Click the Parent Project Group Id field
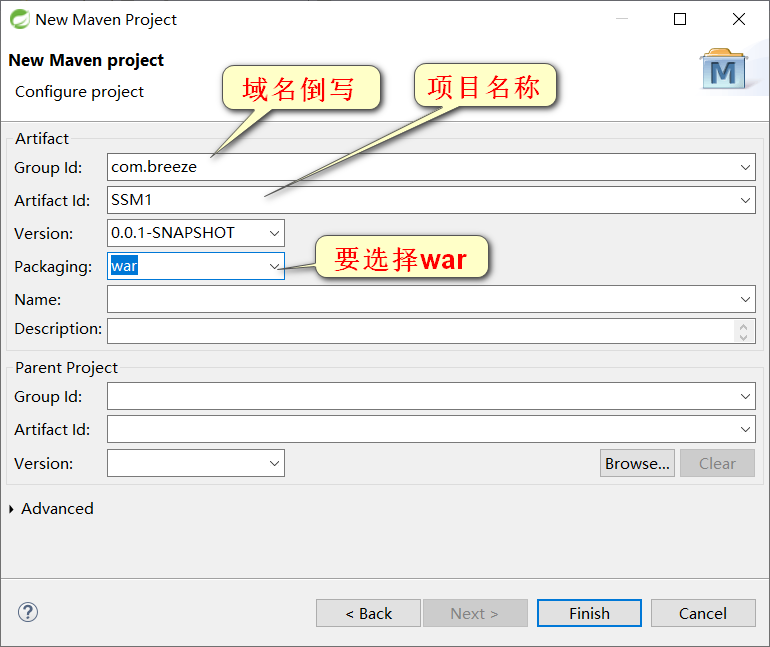Screen dimensions: 770x647 pos(431,396)
